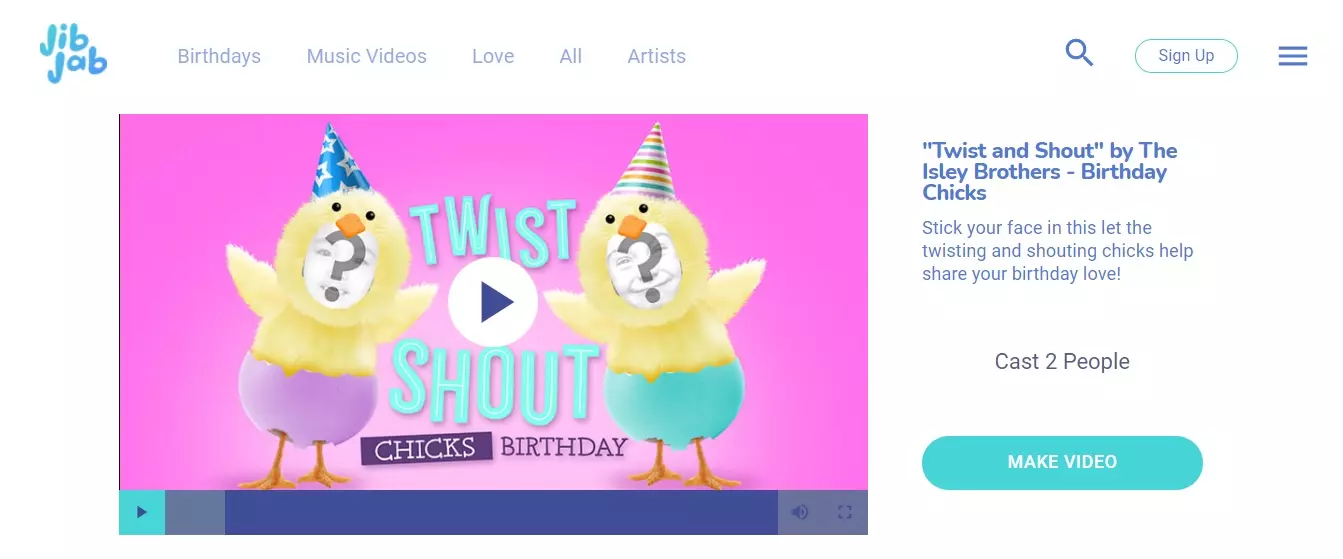Click the JibJab logo

point(73,53)
